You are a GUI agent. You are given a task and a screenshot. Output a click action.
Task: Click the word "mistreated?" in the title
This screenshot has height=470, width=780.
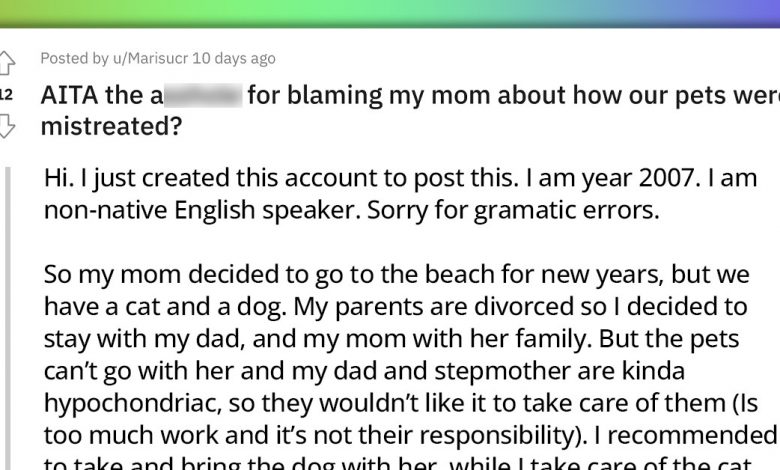[103, 125]
